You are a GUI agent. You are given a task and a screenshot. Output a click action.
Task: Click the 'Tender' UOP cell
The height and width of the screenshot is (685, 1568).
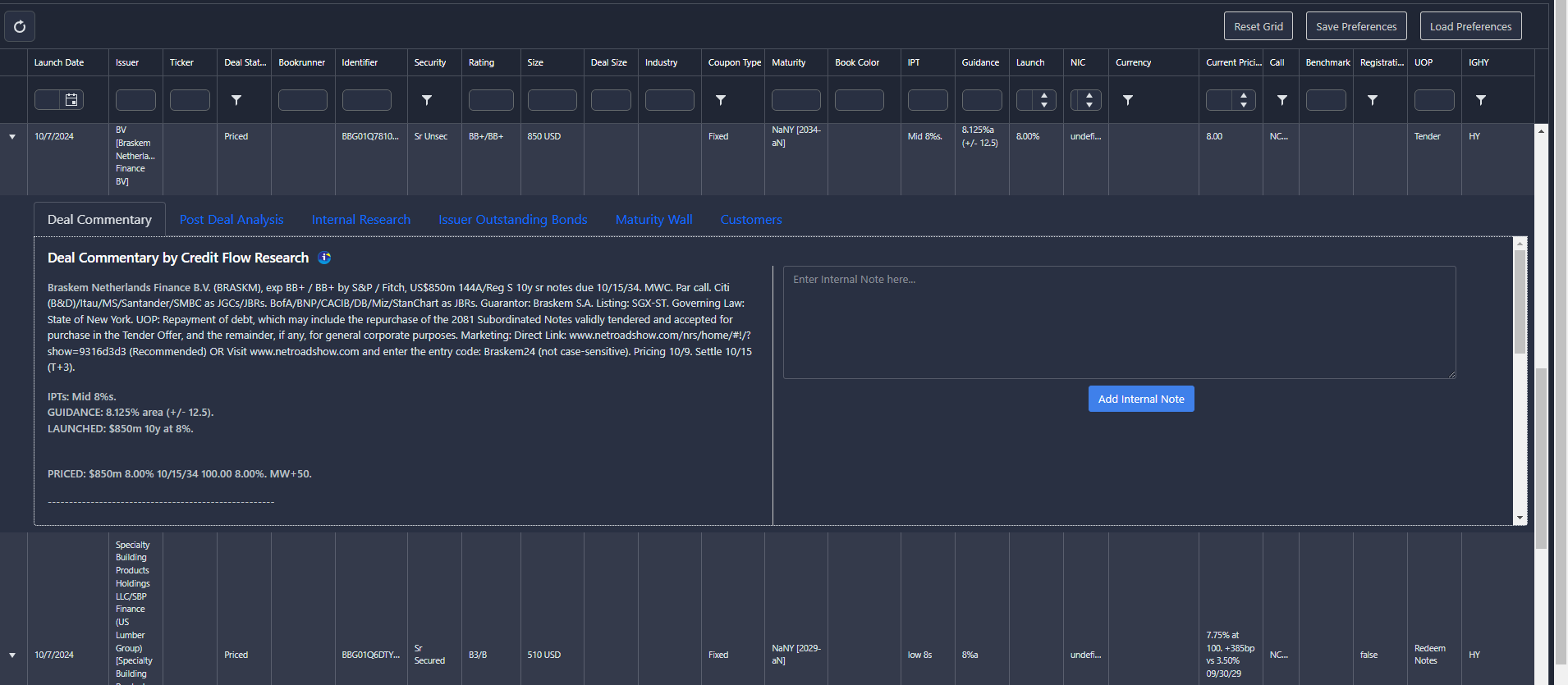click(1428, 137)
